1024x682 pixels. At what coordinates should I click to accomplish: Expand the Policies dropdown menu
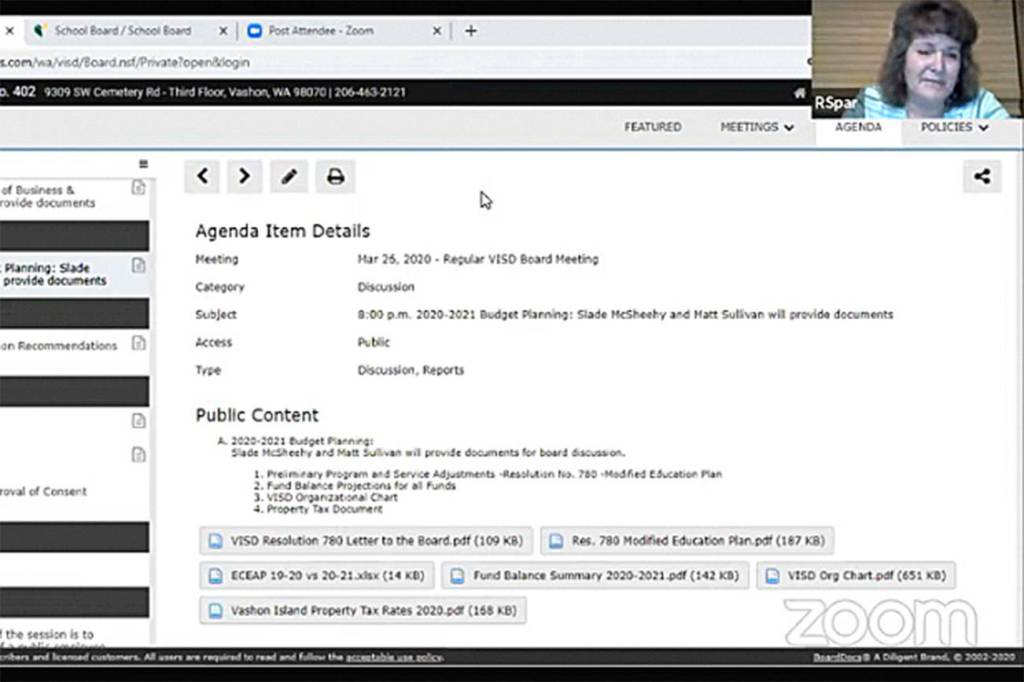tap(954, 127)
